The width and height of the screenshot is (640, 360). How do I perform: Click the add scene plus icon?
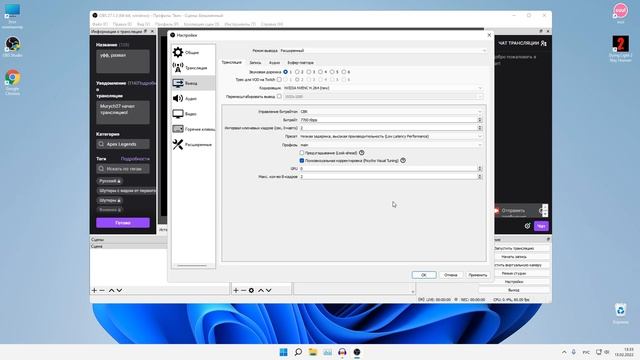tap(94, 290)
